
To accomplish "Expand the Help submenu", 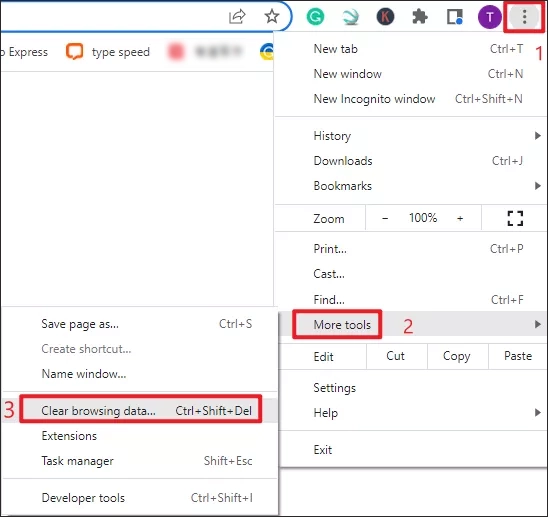I will 412,413.
